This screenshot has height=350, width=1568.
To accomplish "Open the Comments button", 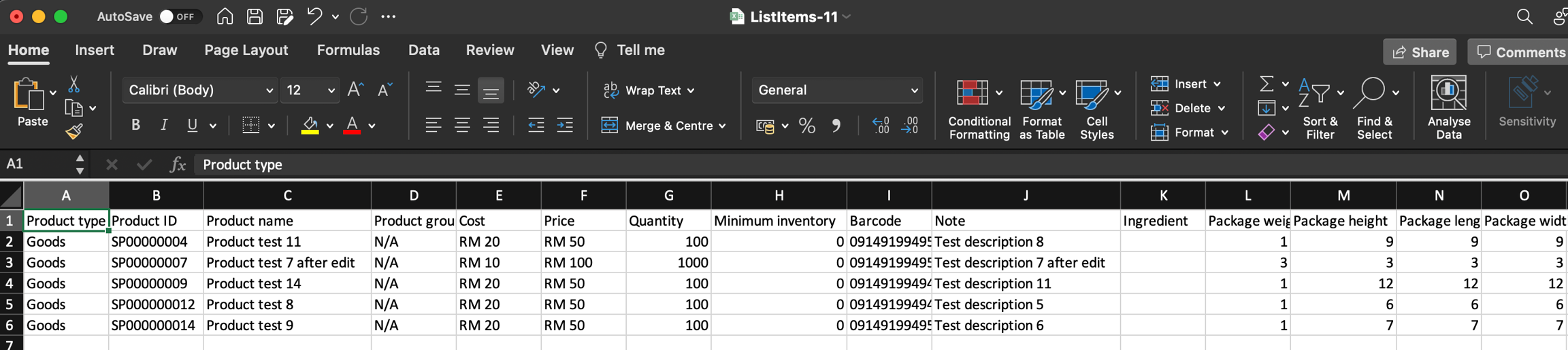I will 1519,52.
